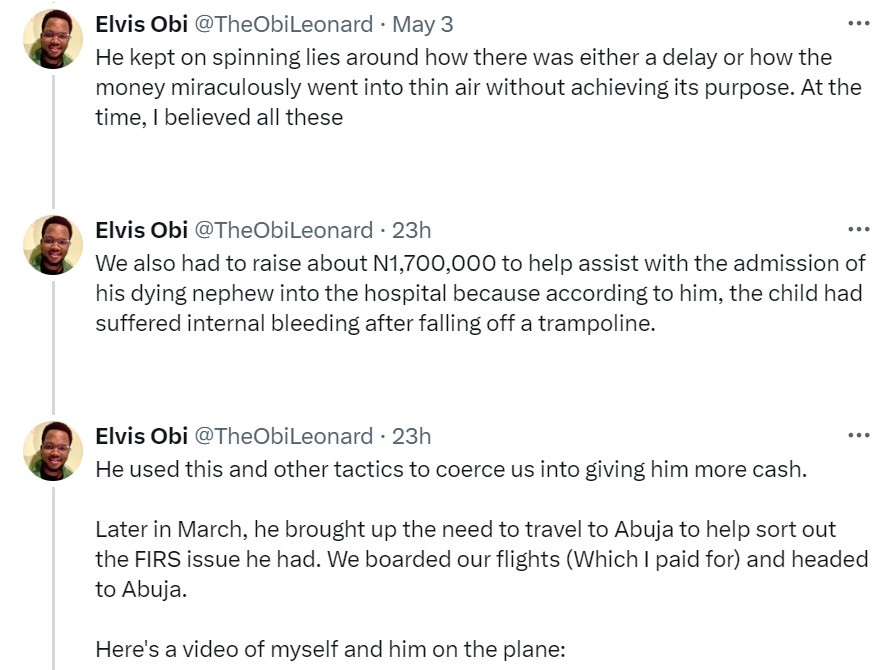Image resolution: width=883 pixels, height=670 pixels.
Task: Select the @TheObiLeonard handle on the hospital admission tweet
Action: click(283, 230)
